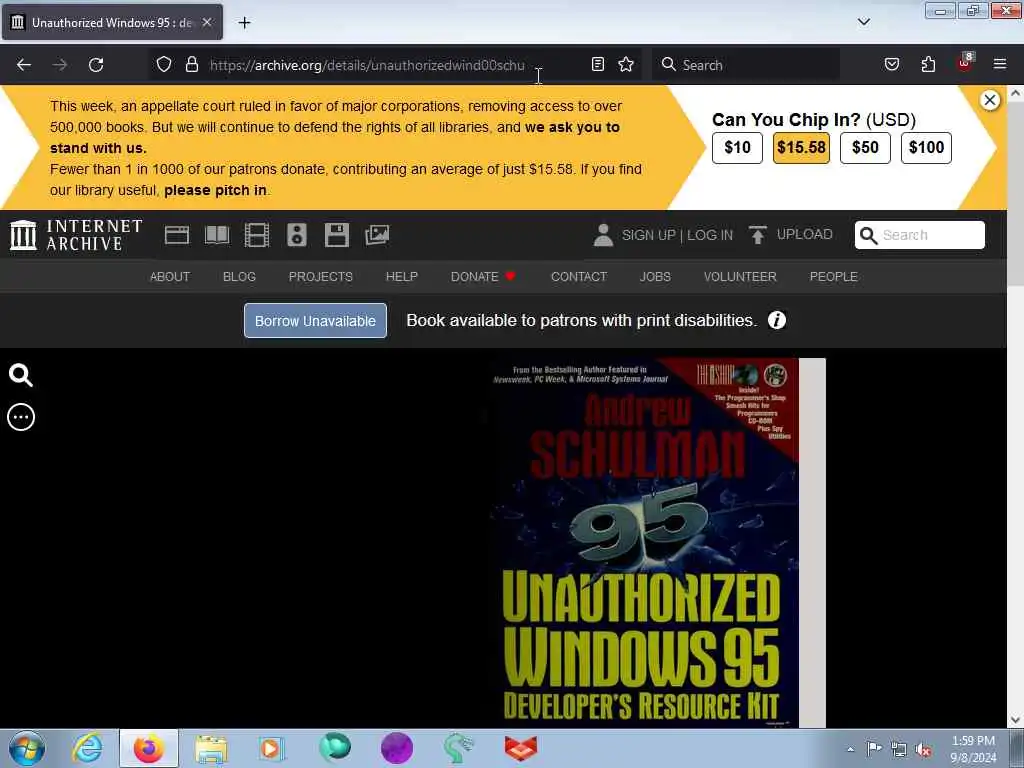The height and width of the screenshot is (768, 1024).
Task: Click the UPLOAD link
Action: 791,234
